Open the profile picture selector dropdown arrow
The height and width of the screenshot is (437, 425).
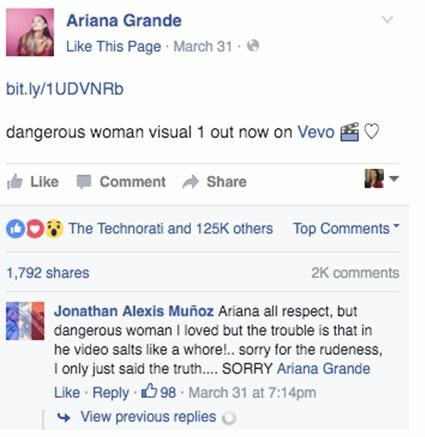394,179
